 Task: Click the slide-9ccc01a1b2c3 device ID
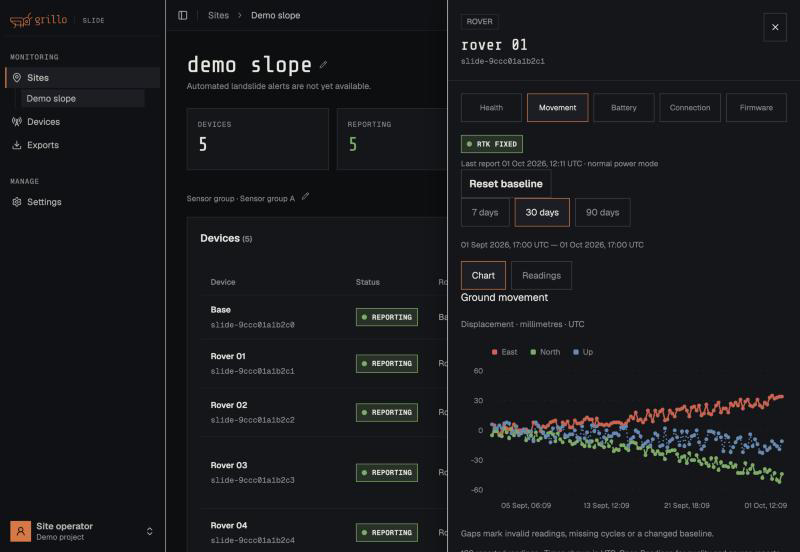coord(252,480)
